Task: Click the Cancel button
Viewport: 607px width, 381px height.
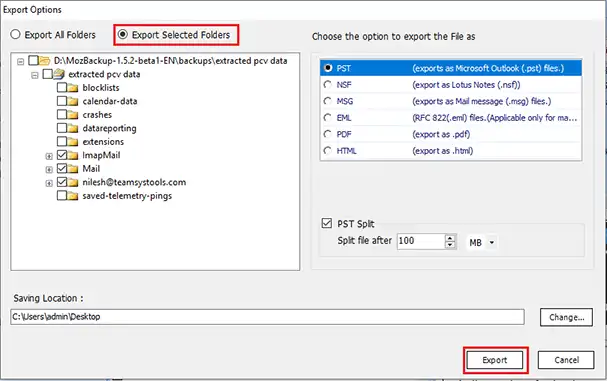Action: click(566, 360)
